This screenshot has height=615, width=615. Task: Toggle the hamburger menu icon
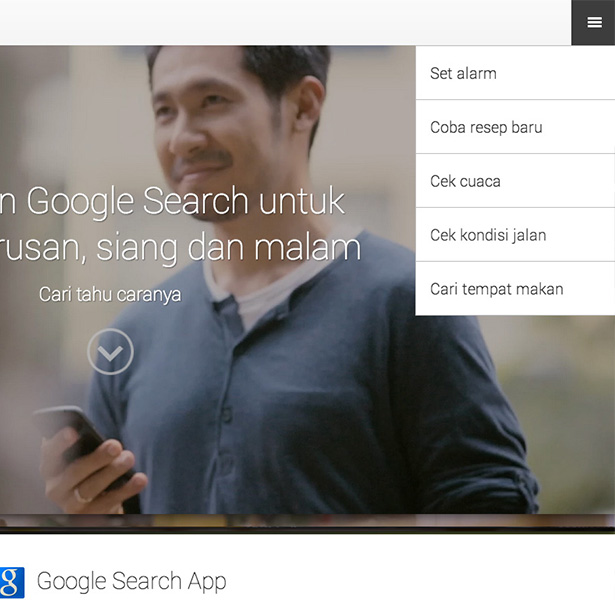tap(594, 22)
